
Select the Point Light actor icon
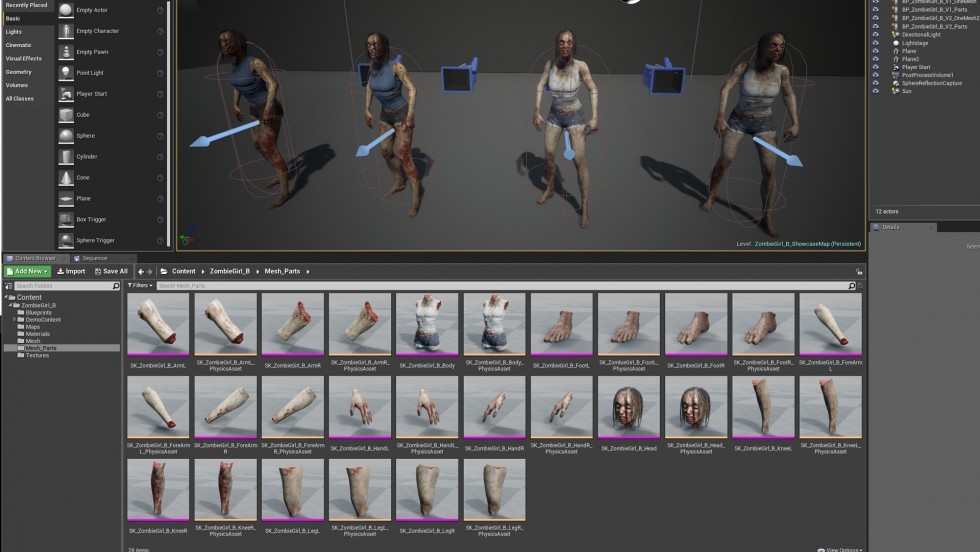tap(65, 73)
